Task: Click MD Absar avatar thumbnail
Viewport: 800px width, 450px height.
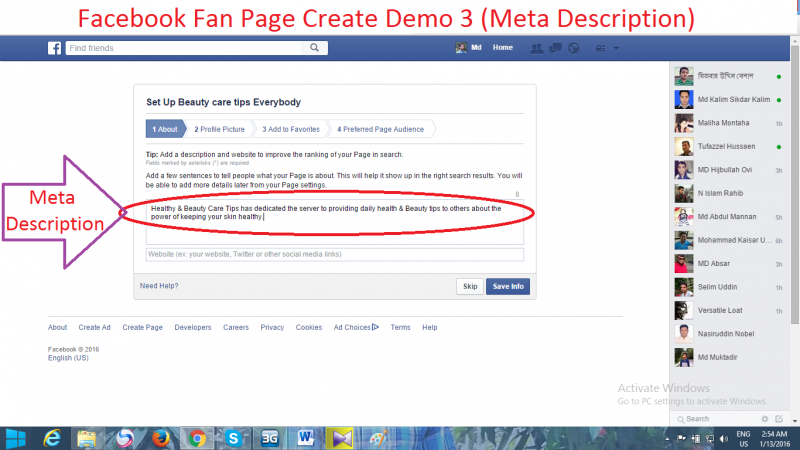Action: tap(684, 264)
